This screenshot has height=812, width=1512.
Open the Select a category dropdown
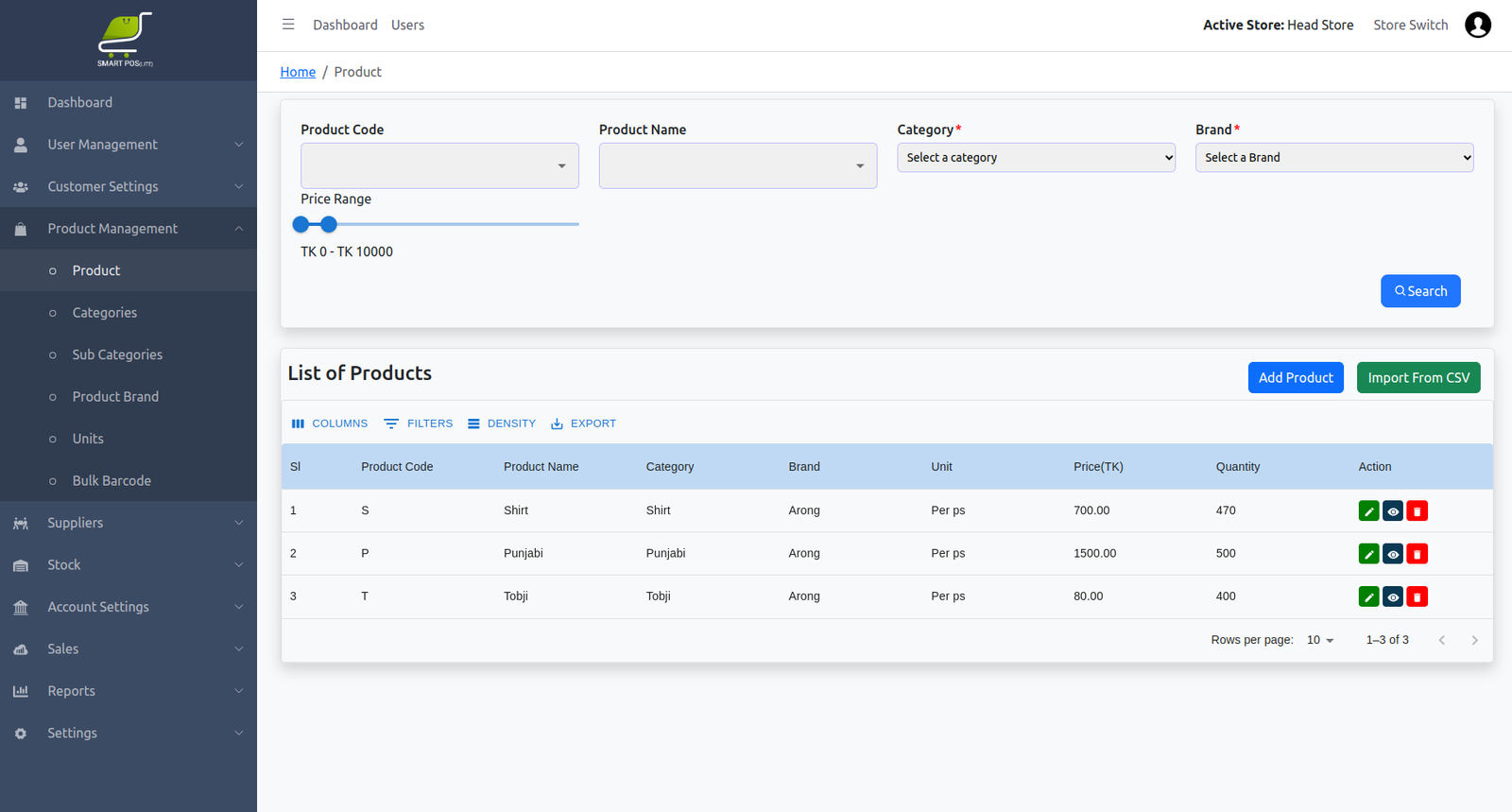click(x=1036, y=158)
